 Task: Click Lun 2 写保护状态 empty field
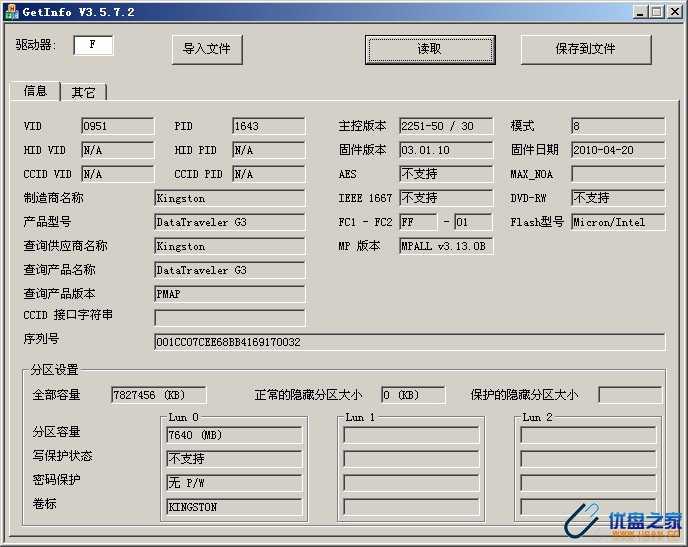tap(588, 459)
